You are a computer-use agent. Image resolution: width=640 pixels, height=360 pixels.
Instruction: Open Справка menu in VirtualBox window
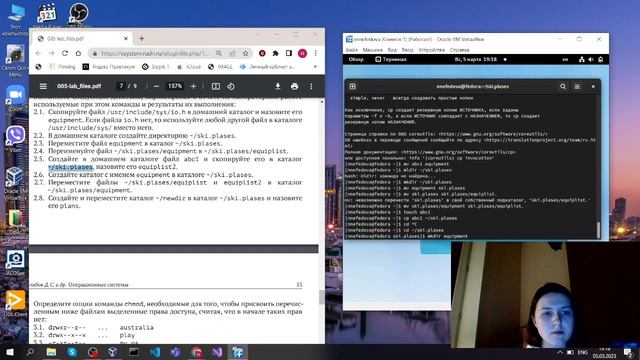[x=459, y=50]
